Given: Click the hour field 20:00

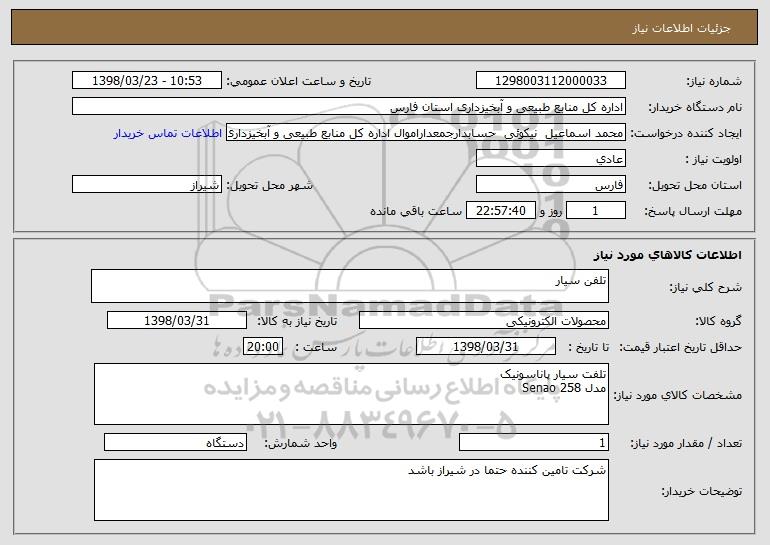Looking at the screenshot, I should (263, 347).
